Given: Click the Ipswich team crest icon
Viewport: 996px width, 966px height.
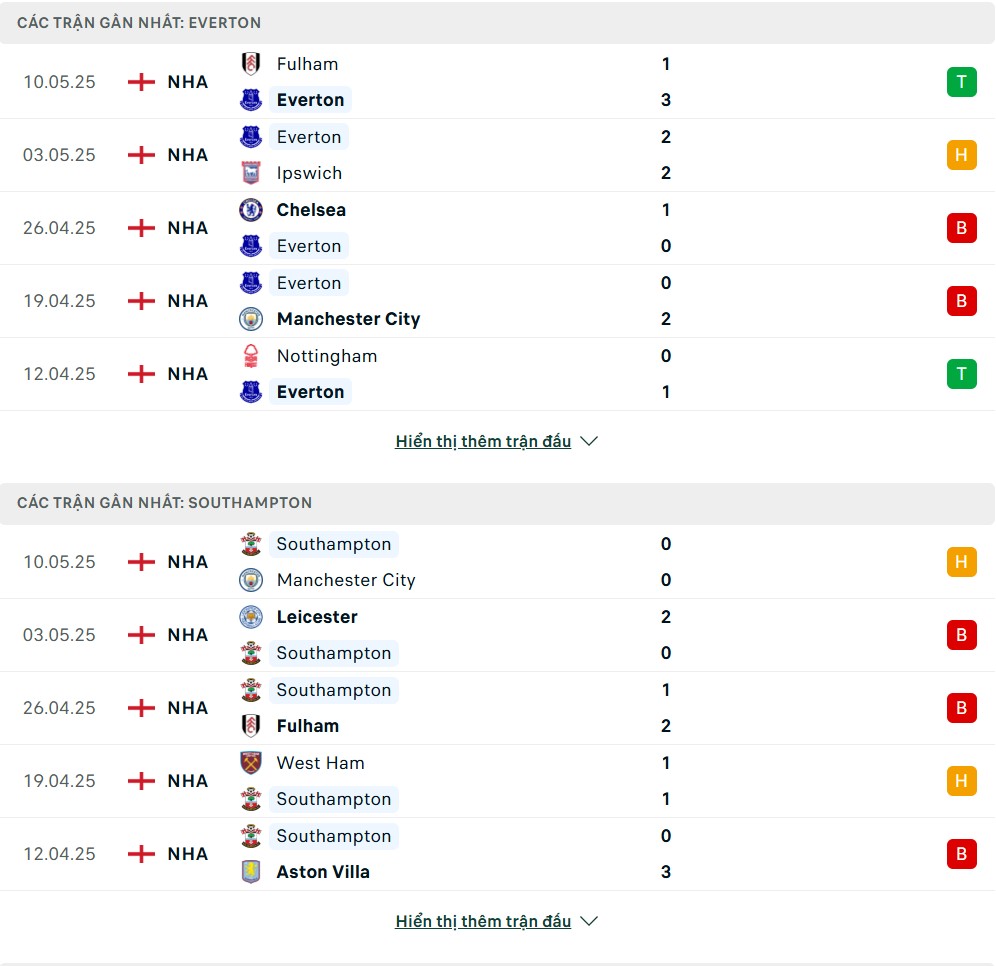Looking at the screenshot, I should [251, 173].
